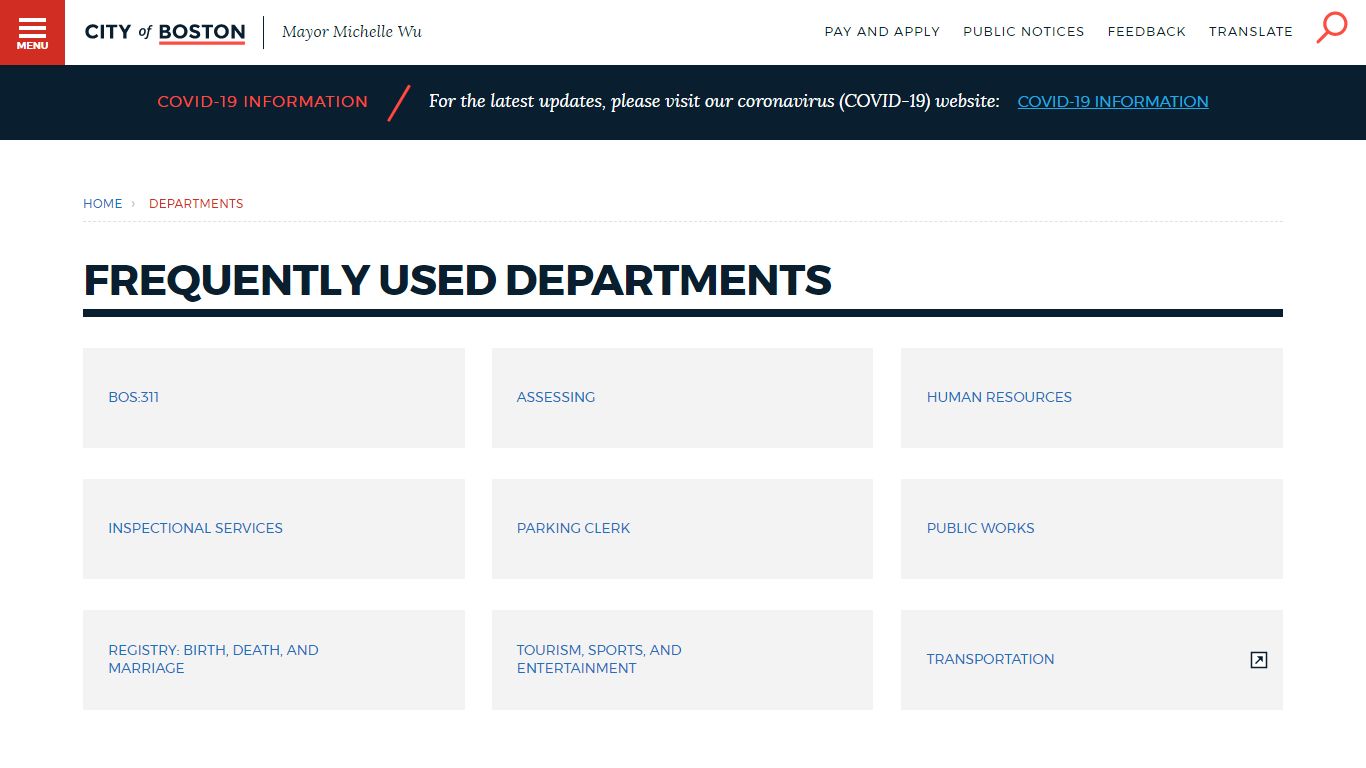Click the external link icon on Transportation
This screenshot has height=768, width=1366.
coord(1259,660)
